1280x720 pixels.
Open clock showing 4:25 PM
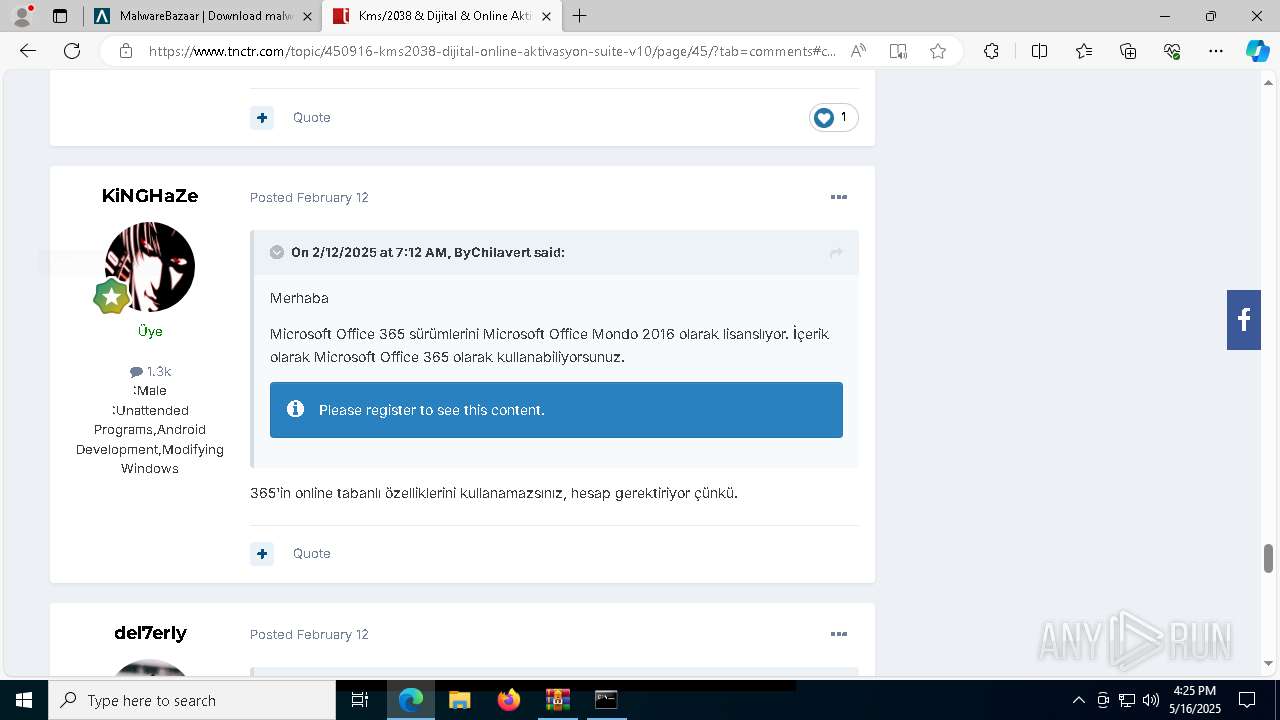tap(1197, 700)
